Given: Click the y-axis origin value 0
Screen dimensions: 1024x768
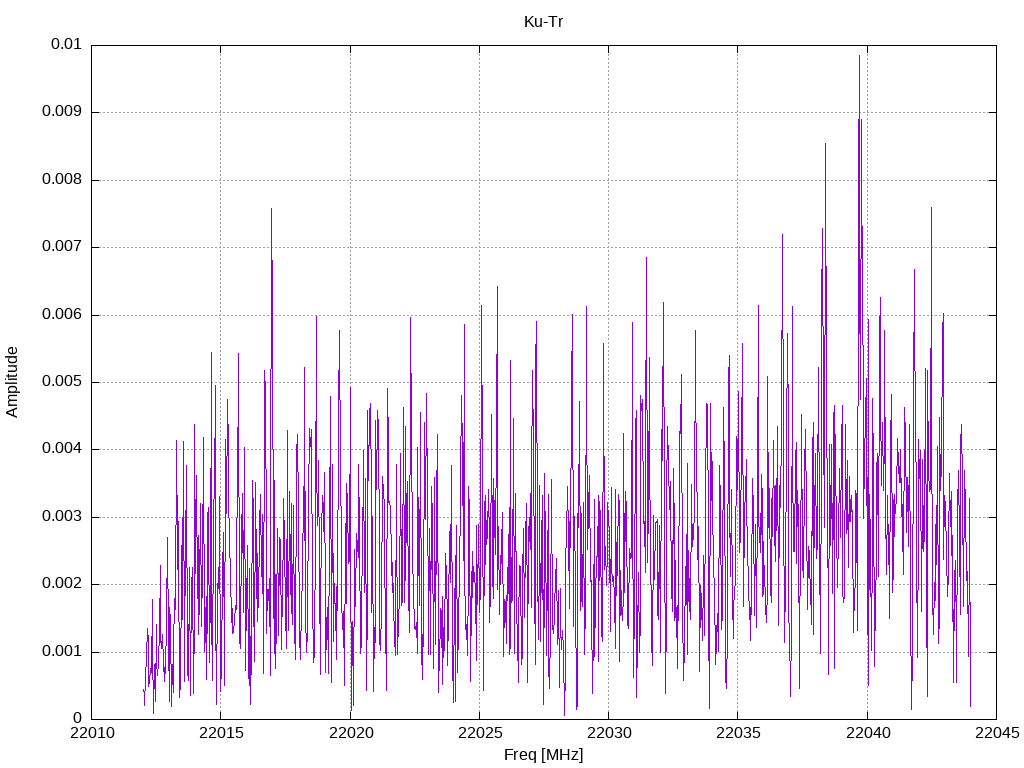Looking at the screenshot, I should [x=77, y=719].
